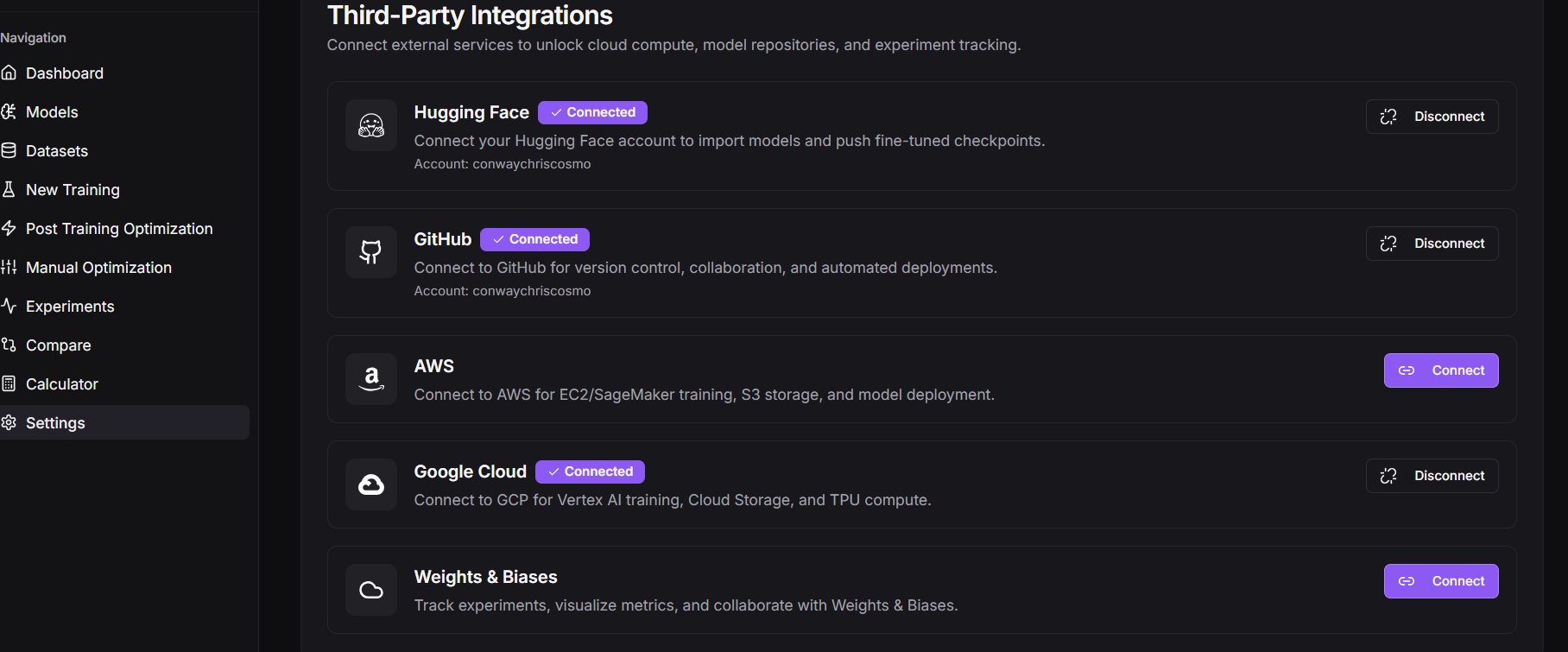1568x652 pixels.
Task: Select the Settings navigation item
Action: [124, 422]
